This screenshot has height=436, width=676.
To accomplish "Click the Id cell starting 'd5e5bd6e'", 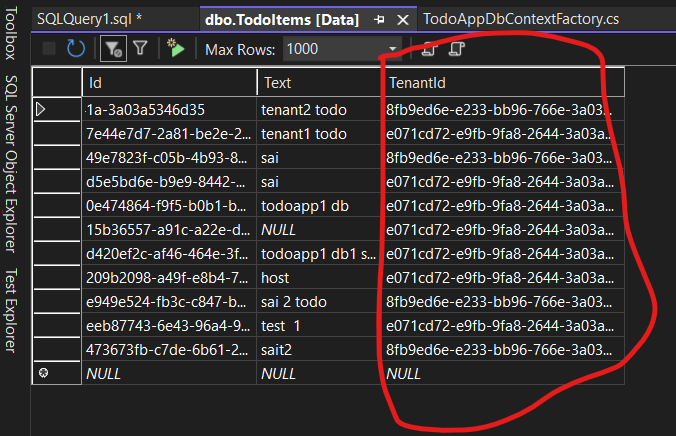I will click(x=169, y=182).
